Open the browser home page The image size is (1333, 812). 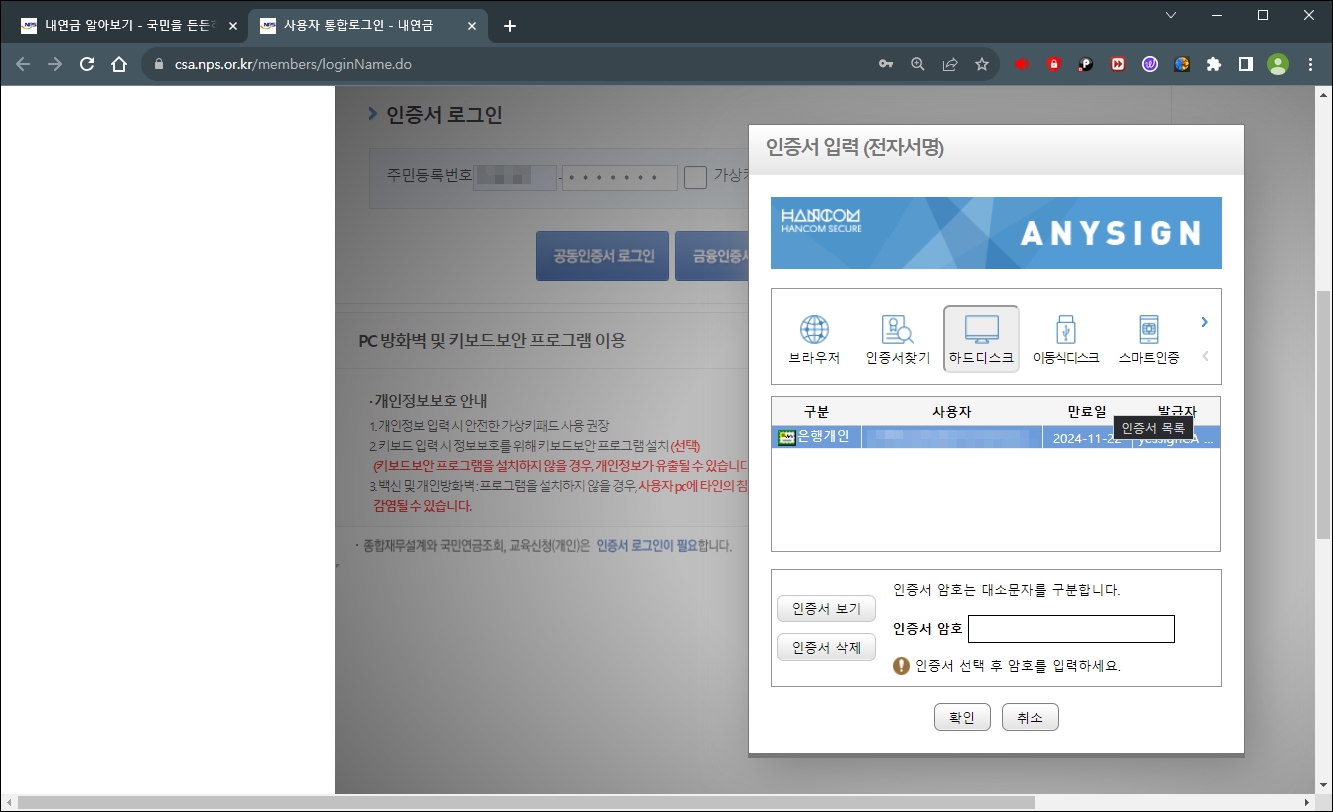(x=119, y=64)
